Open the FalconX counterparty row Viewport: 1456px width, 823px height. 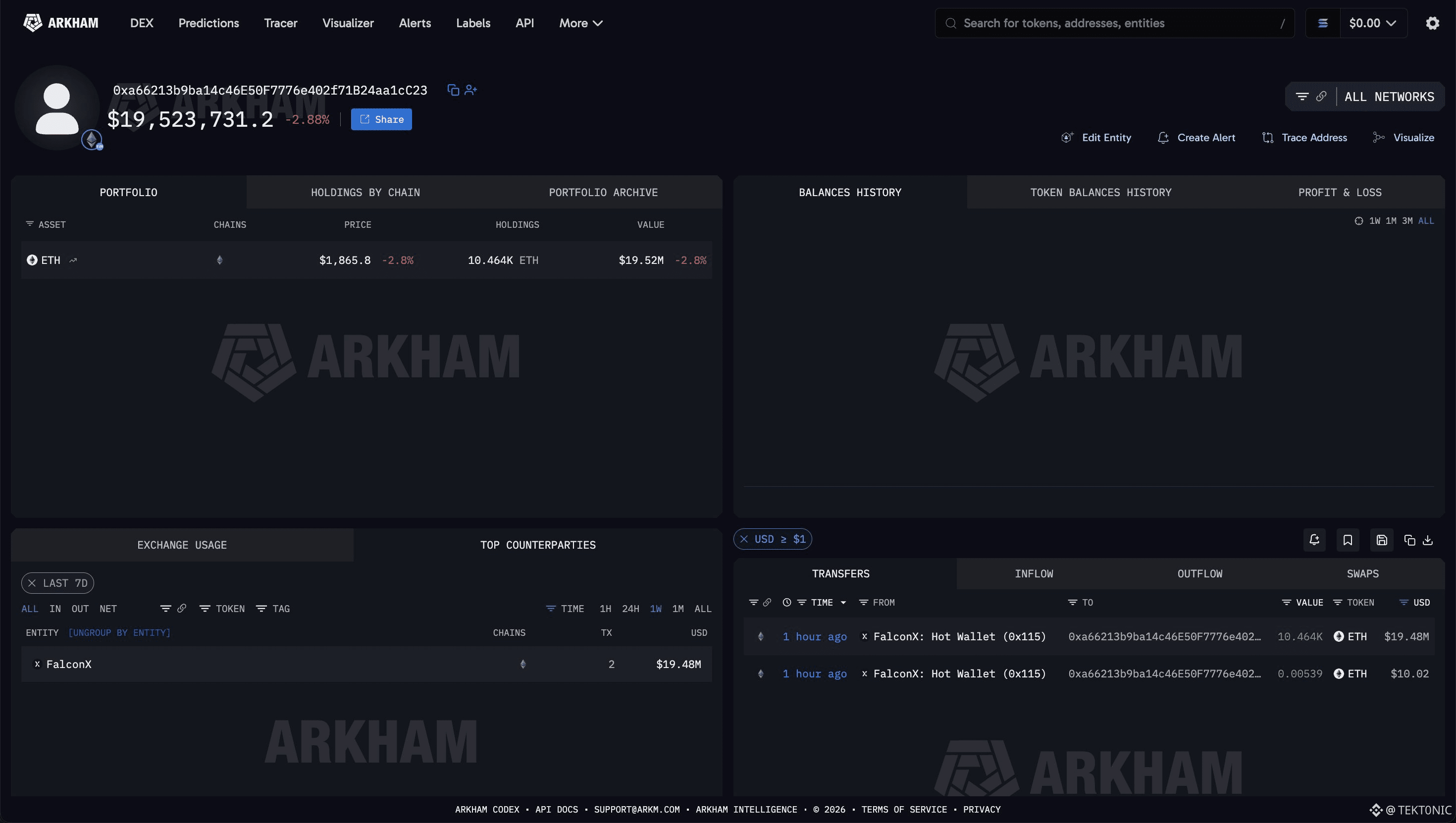[x=366, y=664]
